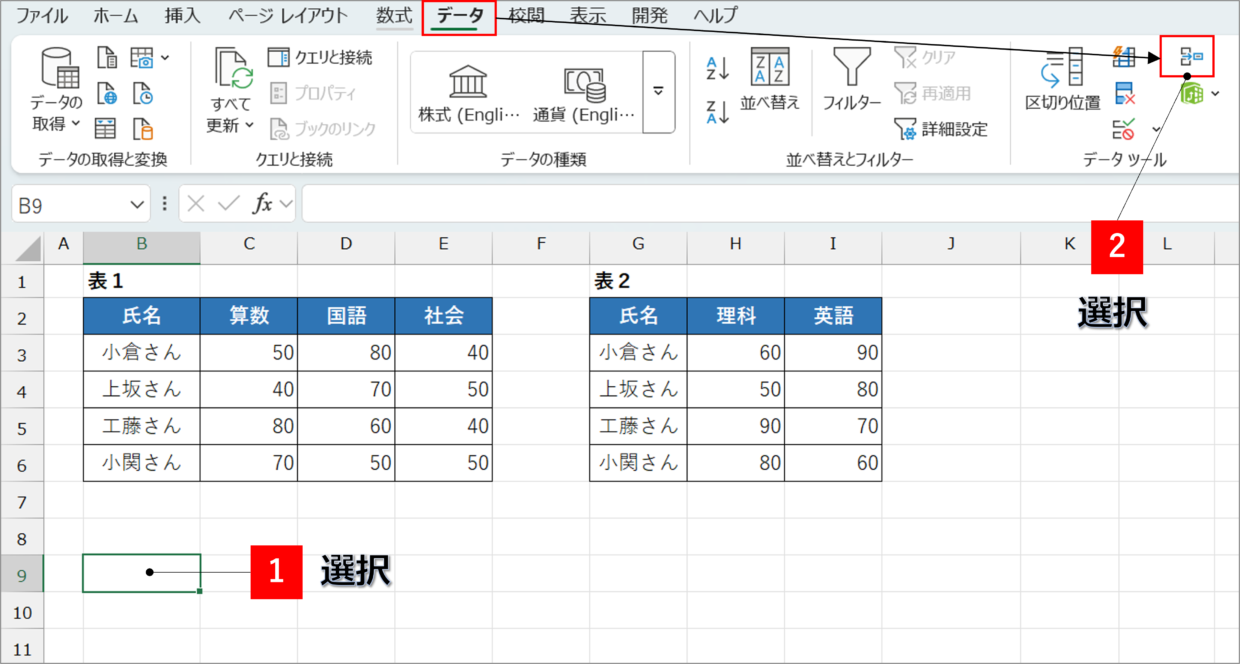1240x664 pixels.
Task: Select the 通貨 (Currencies) data type
Action: pyautogui.click(x=584, y=93)
